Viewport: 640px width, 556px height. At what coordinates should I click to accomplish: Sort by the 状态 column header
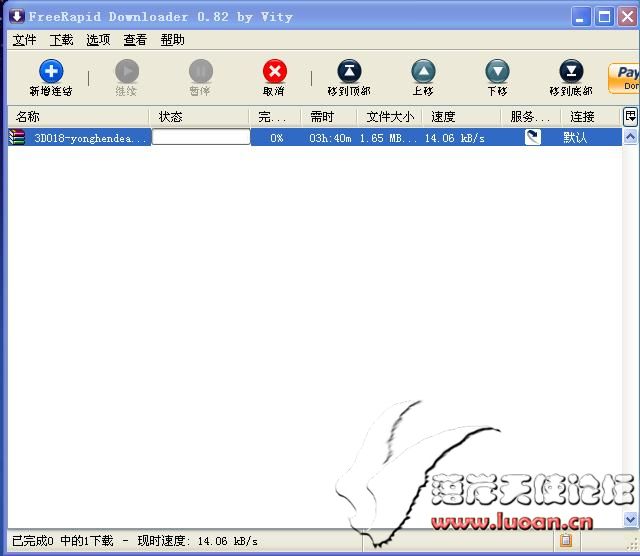click(199, 117)
